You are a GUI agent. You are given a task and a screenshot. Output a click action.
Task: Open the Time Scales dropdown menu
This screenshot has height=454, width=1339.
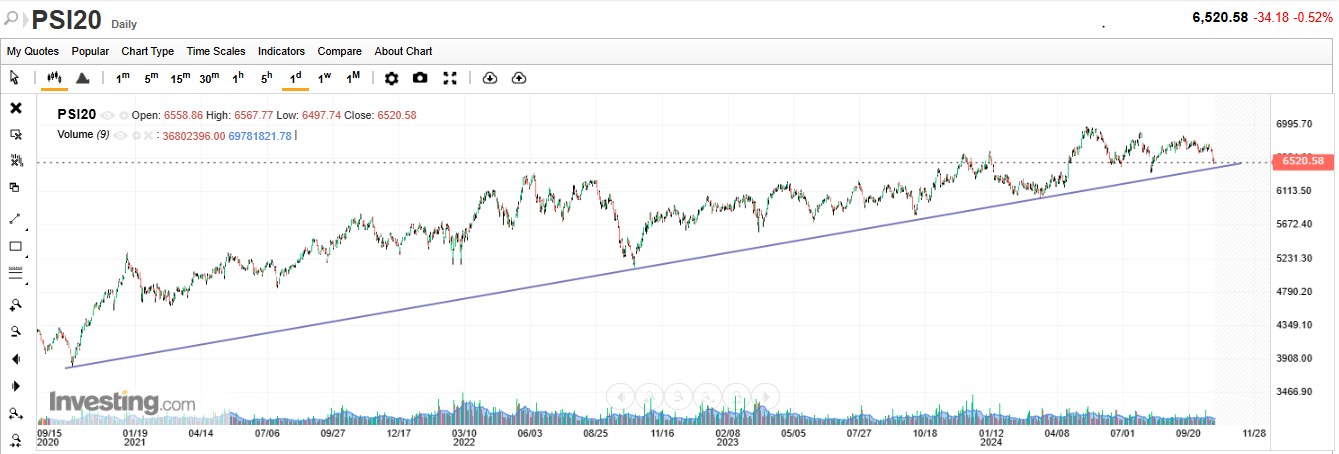[x=215, y=51]
